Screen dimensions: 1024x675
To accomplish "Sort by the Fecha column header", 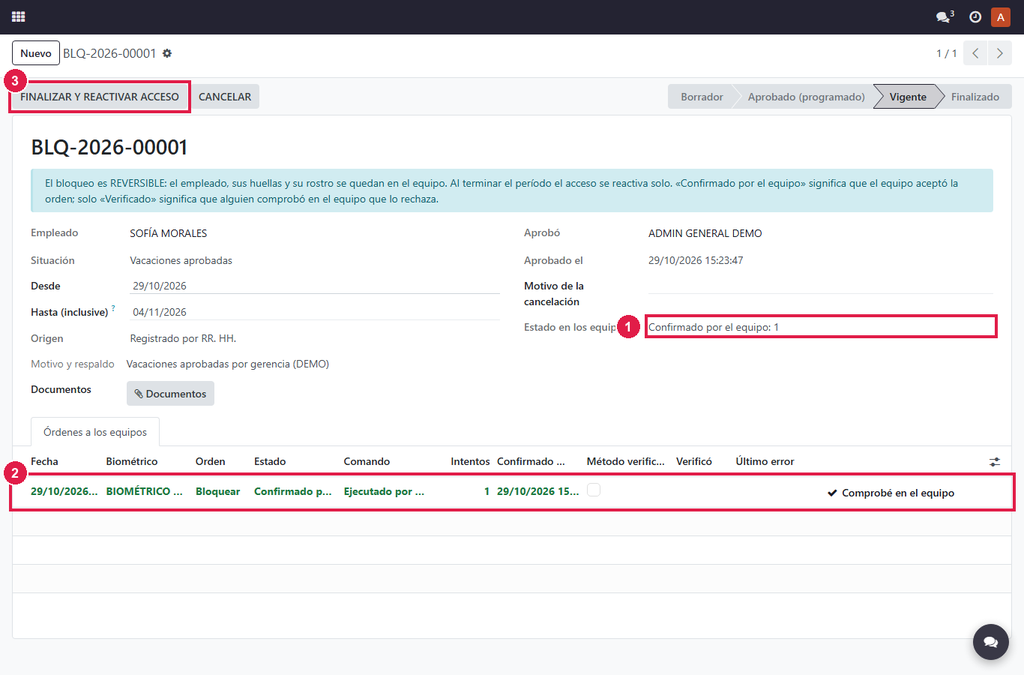I will (x=44, y=462).
